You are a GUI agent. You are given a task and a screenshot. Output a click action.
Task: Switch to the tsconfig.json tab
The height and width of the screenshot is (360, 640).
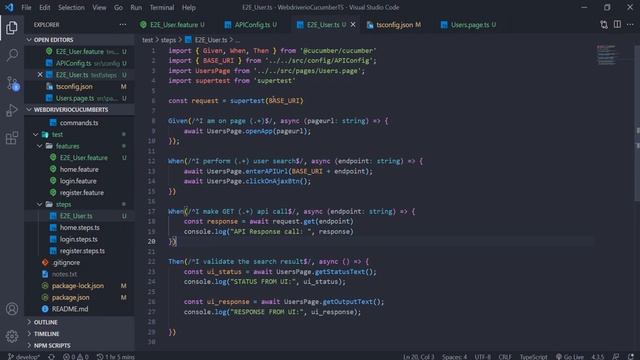pos(395,25)
